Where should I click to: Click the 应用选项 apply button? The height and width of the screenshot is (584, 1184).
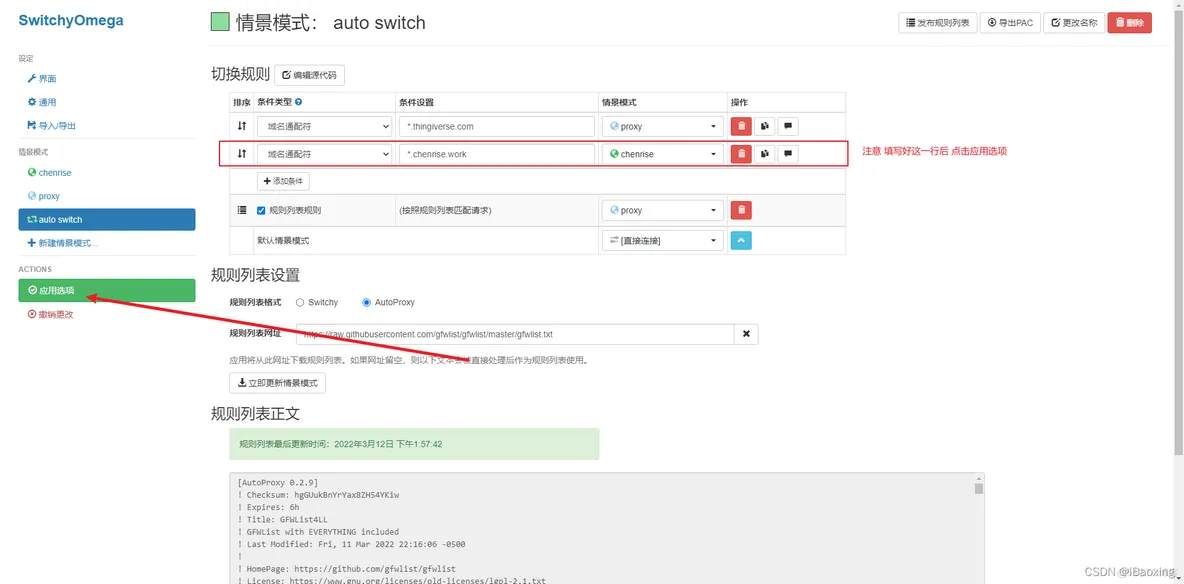point(106,290)
